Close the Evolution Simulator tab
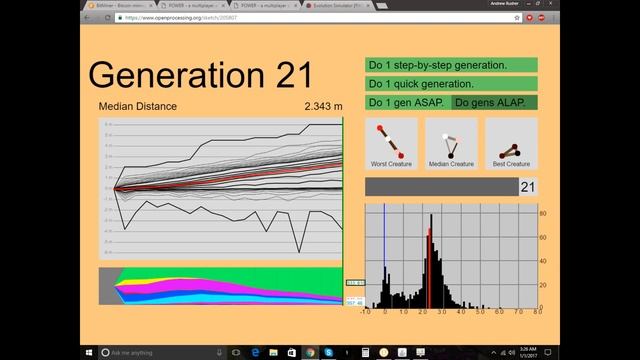The width and height of the screenshot is (640, 360). tap(368, 6)
